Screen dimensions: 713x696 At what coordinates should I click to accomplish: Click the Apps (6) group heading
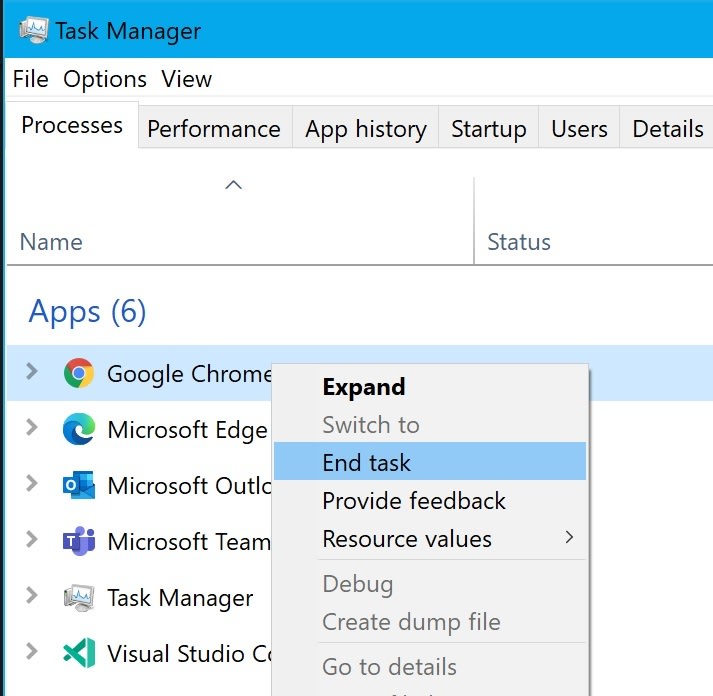point(87,312)
